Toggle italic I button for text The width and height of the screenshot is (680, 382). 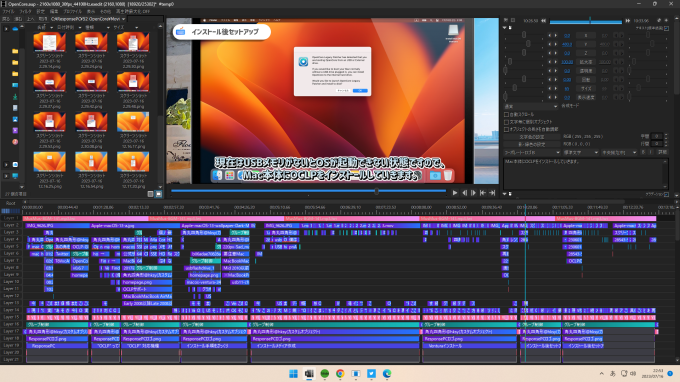click(651, 152)
